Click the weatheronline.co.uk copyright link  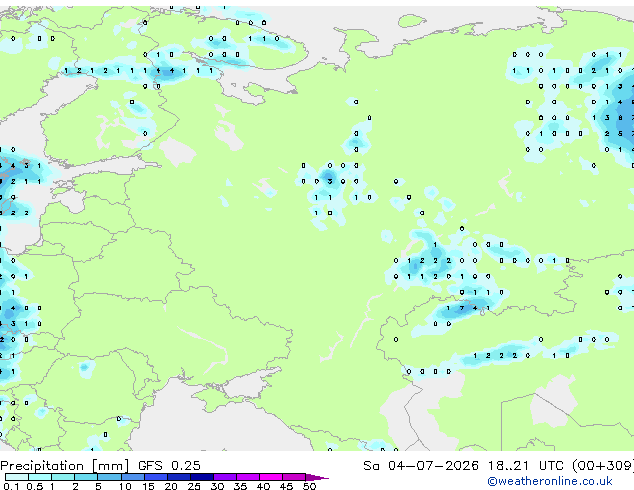point(549,482)
